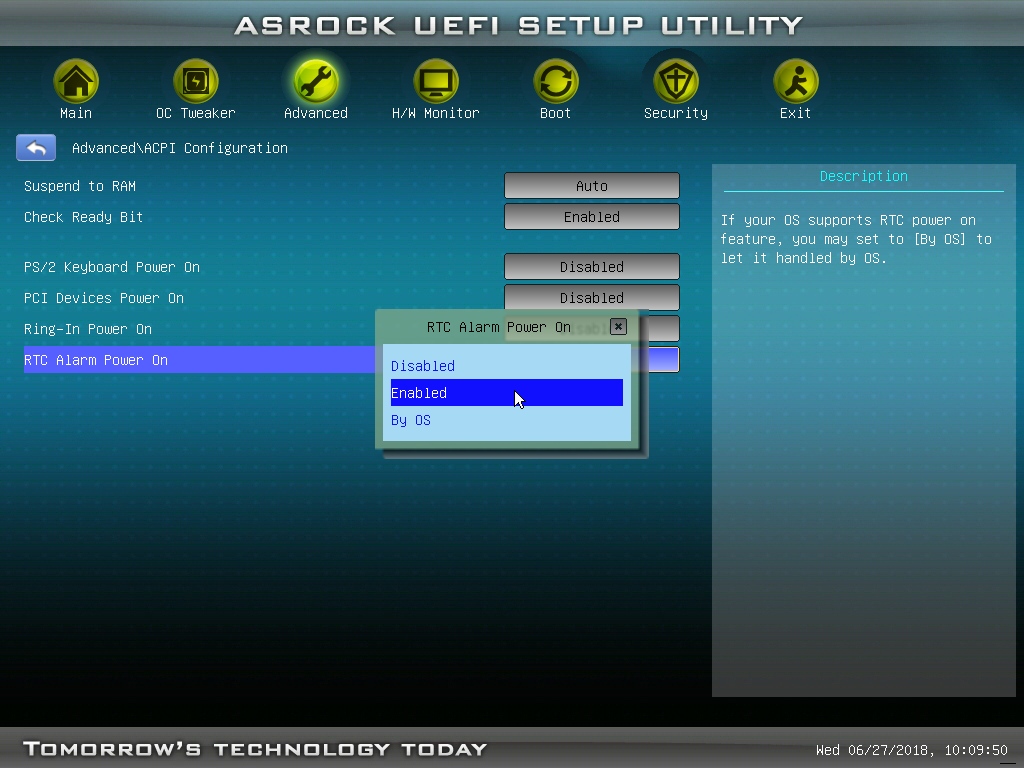1024x768 pixels.
Task: Close the RTC Alarm Power On popup
Action: 618,327
